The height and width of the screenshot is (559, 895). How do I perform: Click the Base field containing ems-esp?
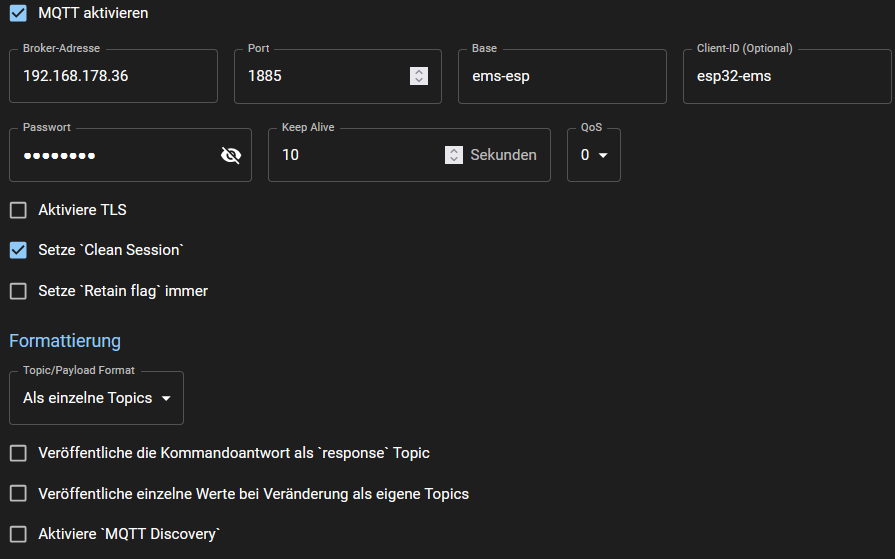pyautogui.click(x=562, y=76)
